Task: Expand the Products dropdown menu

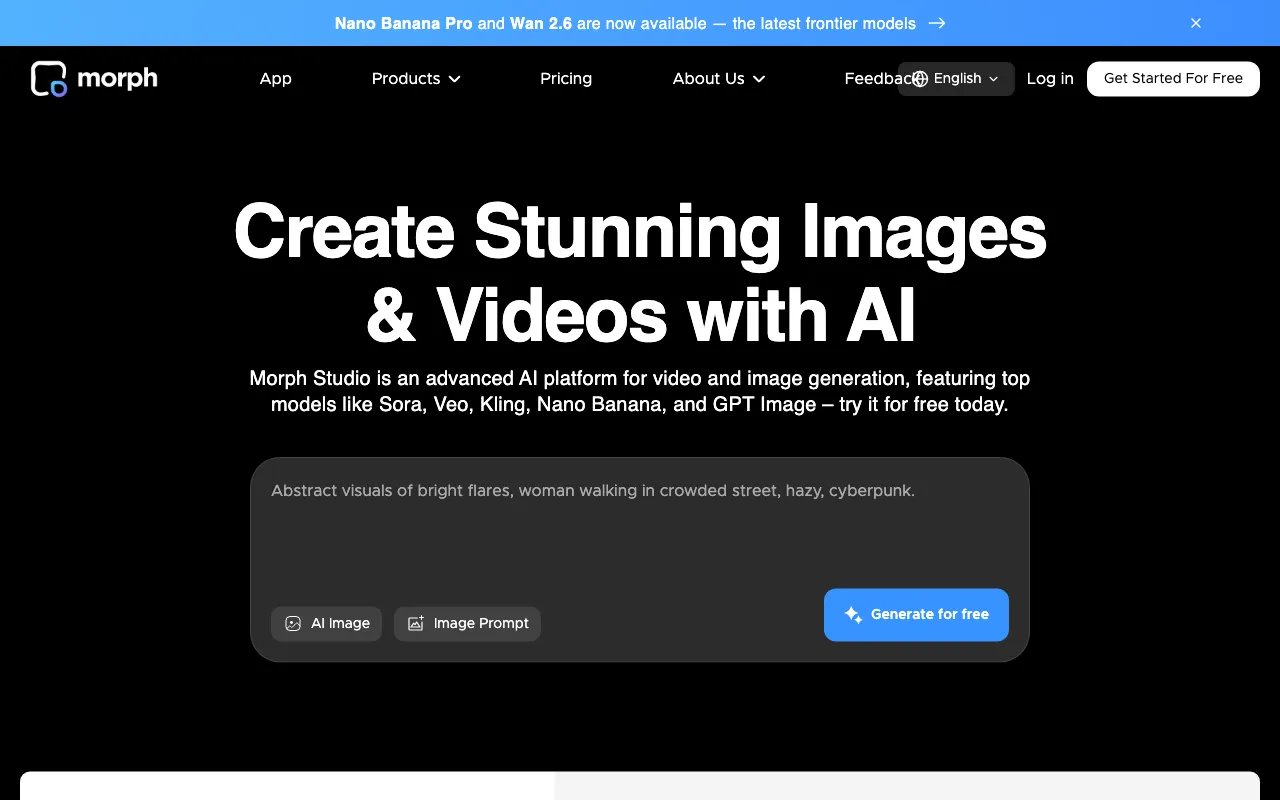Action: coord(416,79)
